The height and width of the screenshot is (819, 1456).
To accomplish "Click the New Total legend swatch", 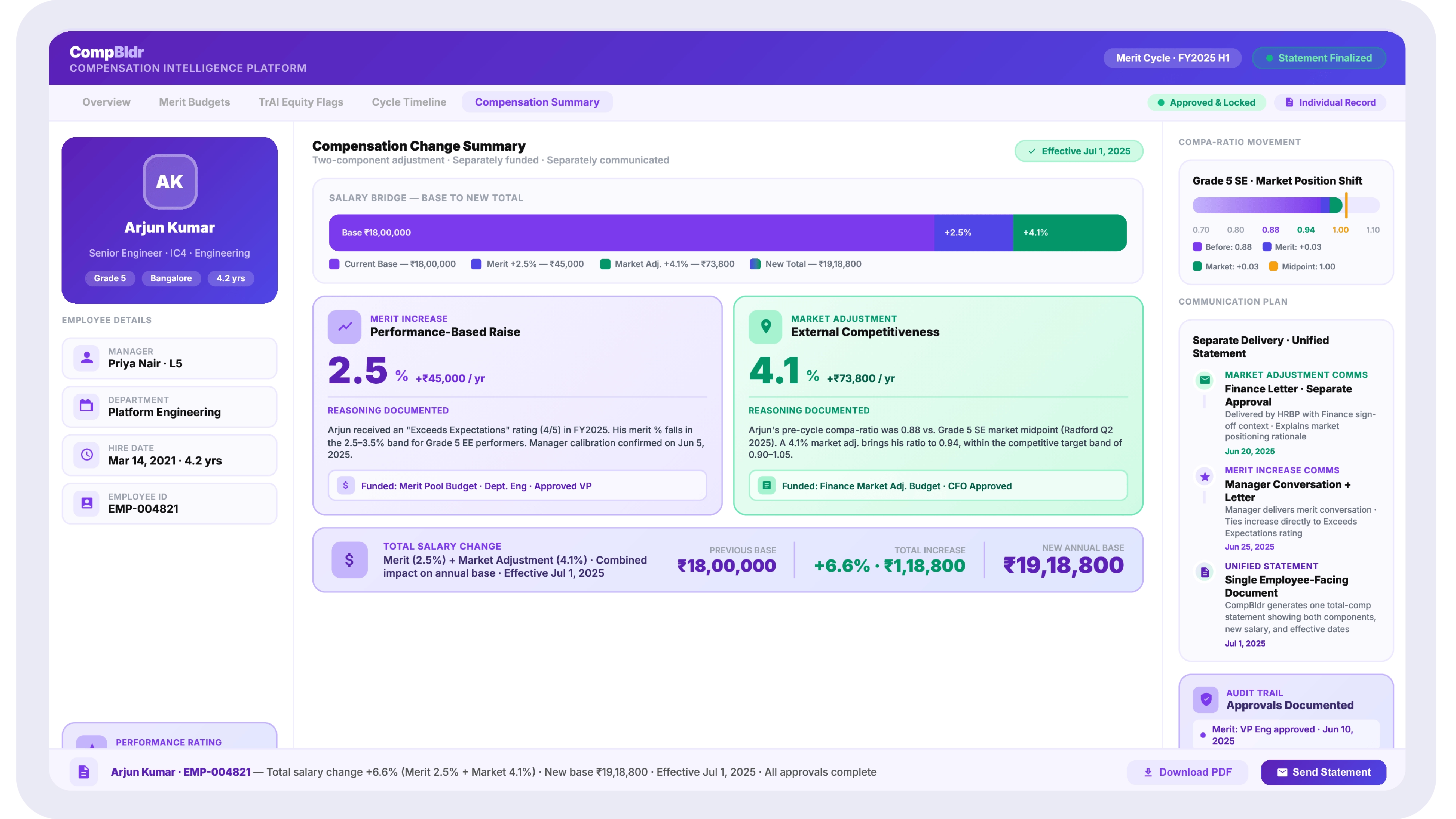I will click(x=755, y=264).
